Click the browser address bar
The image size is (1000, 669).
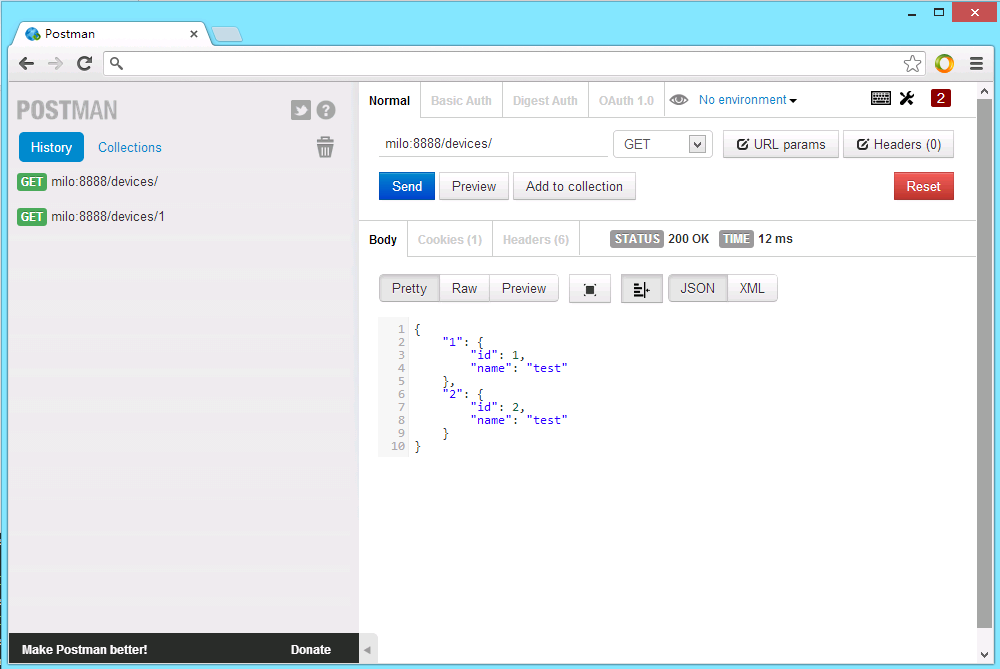(514, 63)
